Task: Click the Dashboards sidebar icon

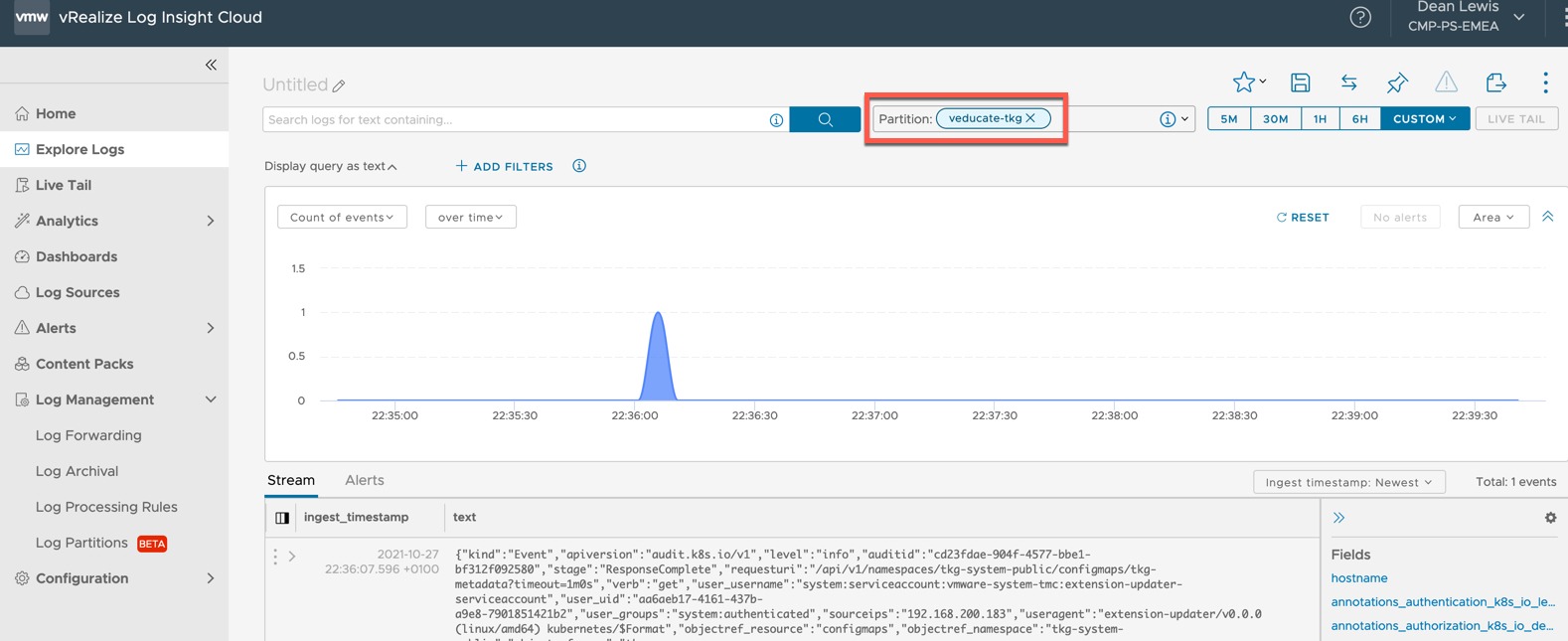Action: pos(22,256)
